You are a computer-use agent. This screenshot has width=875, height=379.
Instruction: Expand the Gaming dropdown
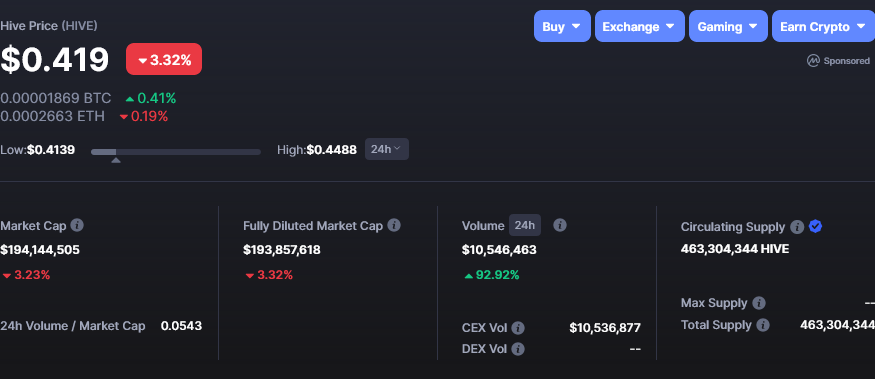(x=728, y=26)
